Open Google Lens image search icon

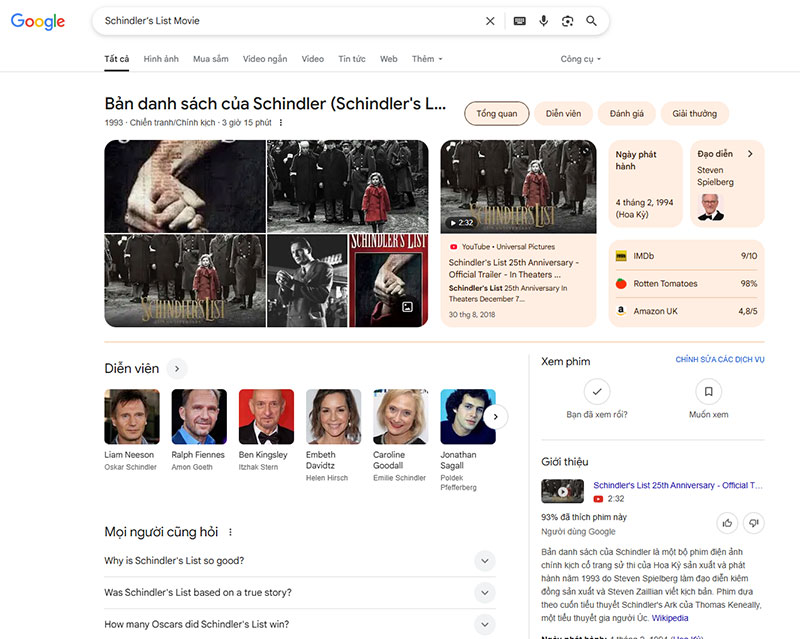(567, 21)
